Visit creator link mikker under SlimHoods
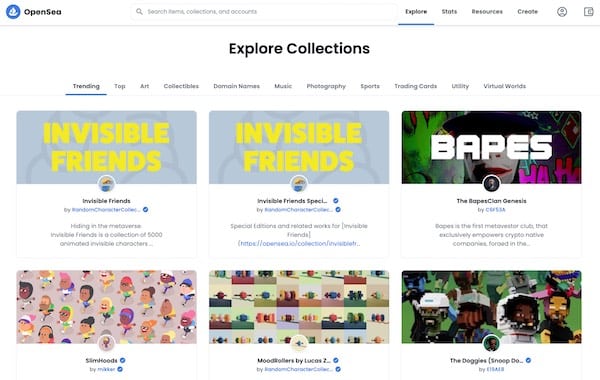Viewport: 600px width, 380px height. coord(106,369)
